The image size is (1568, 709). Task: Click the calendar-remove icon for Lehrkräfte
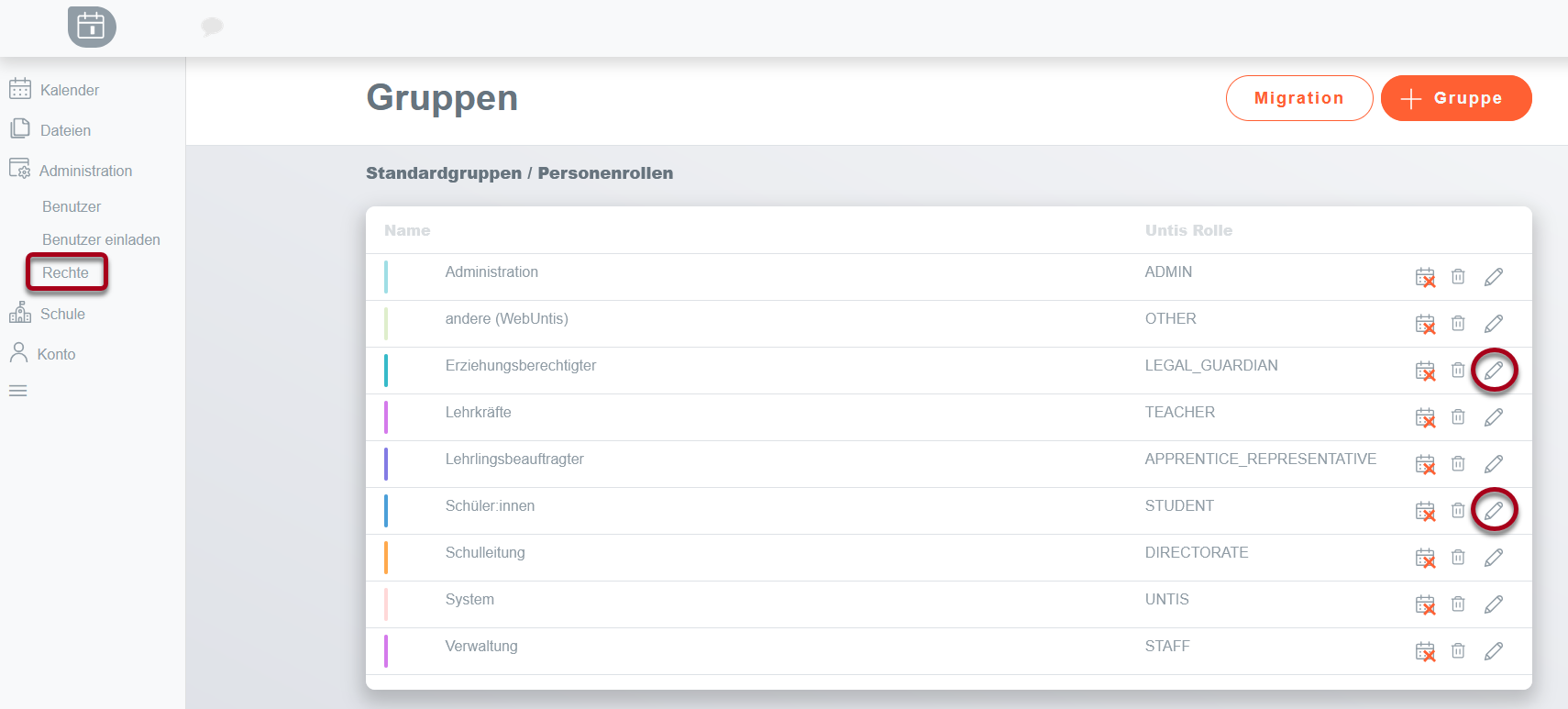[1425, 417]
